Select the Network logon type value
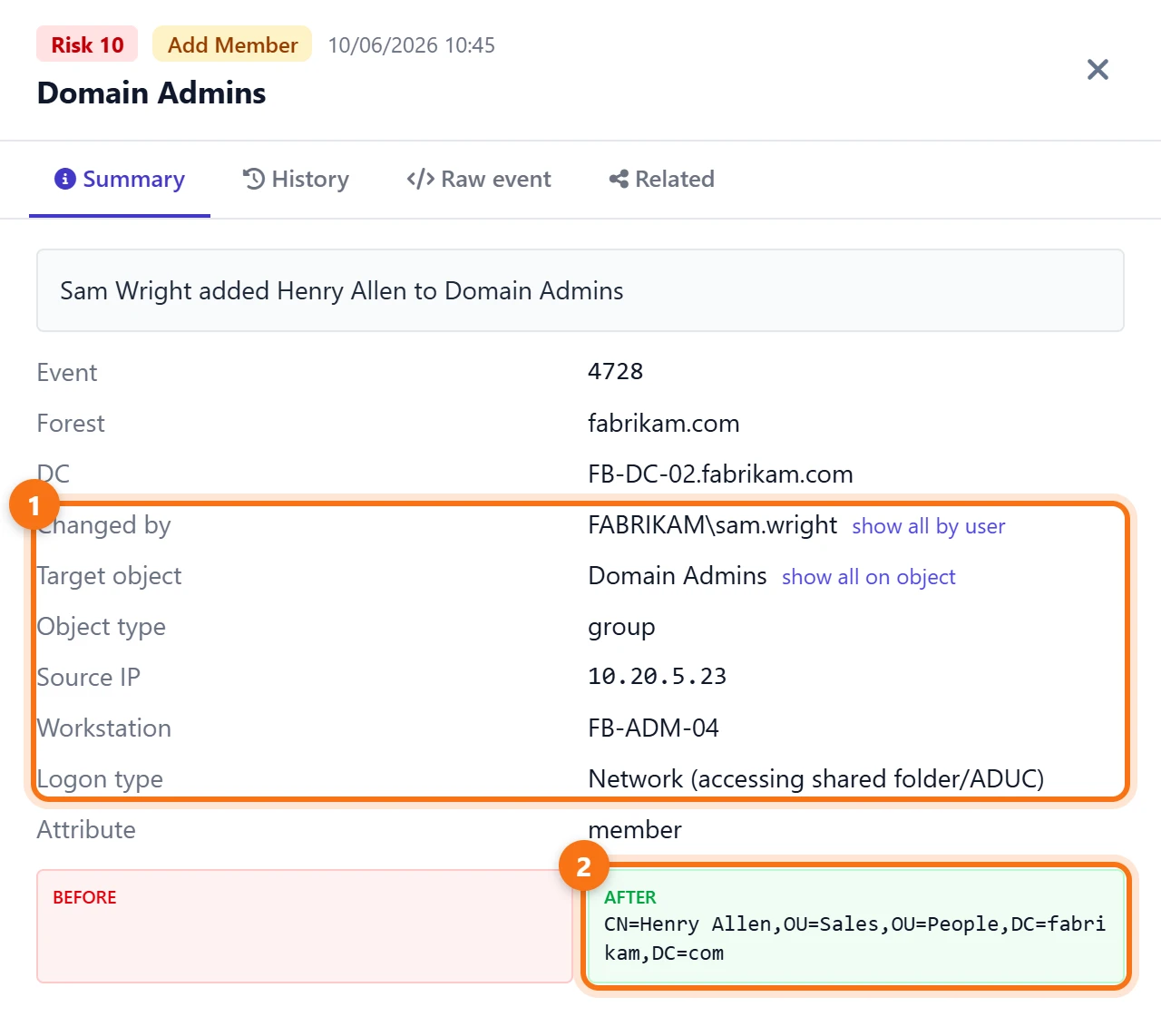 click(x=815, y=778)
